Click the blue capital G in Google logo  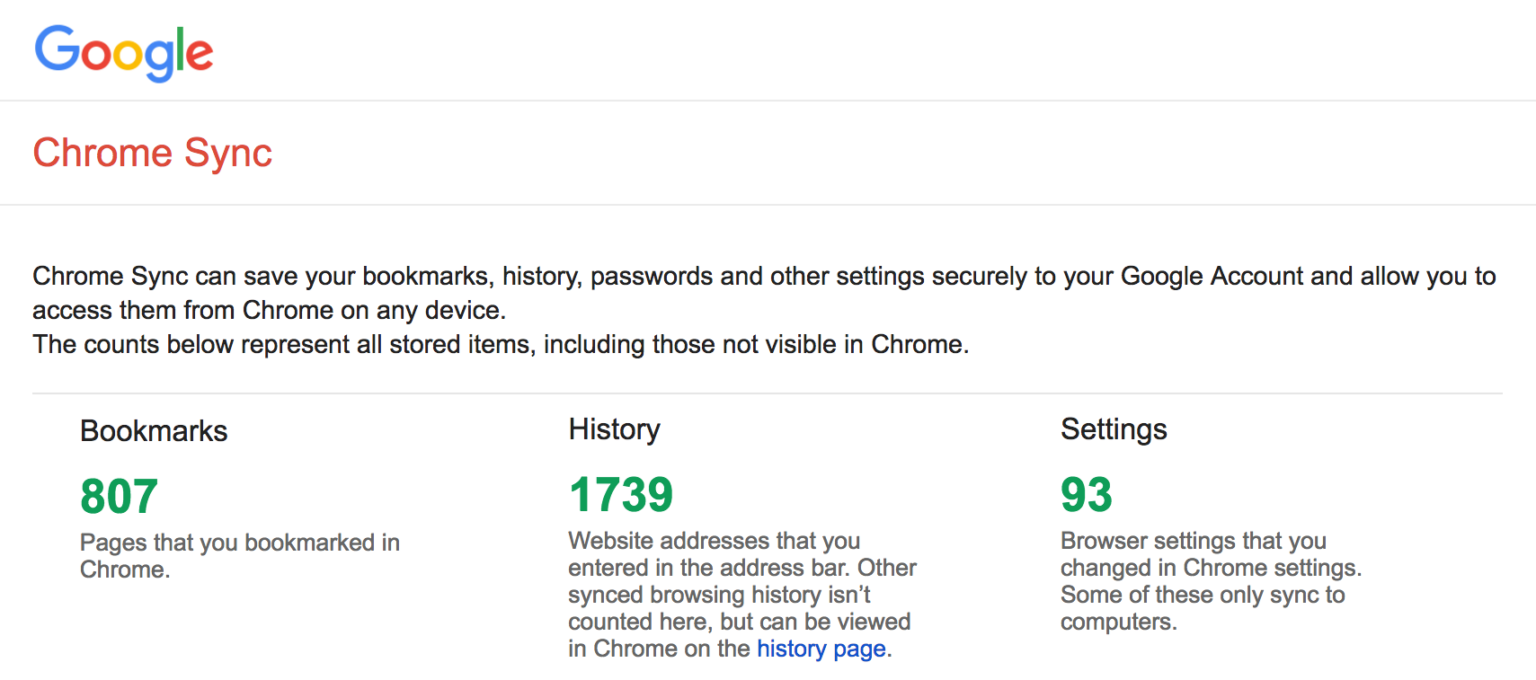click(x=57, y=50)
